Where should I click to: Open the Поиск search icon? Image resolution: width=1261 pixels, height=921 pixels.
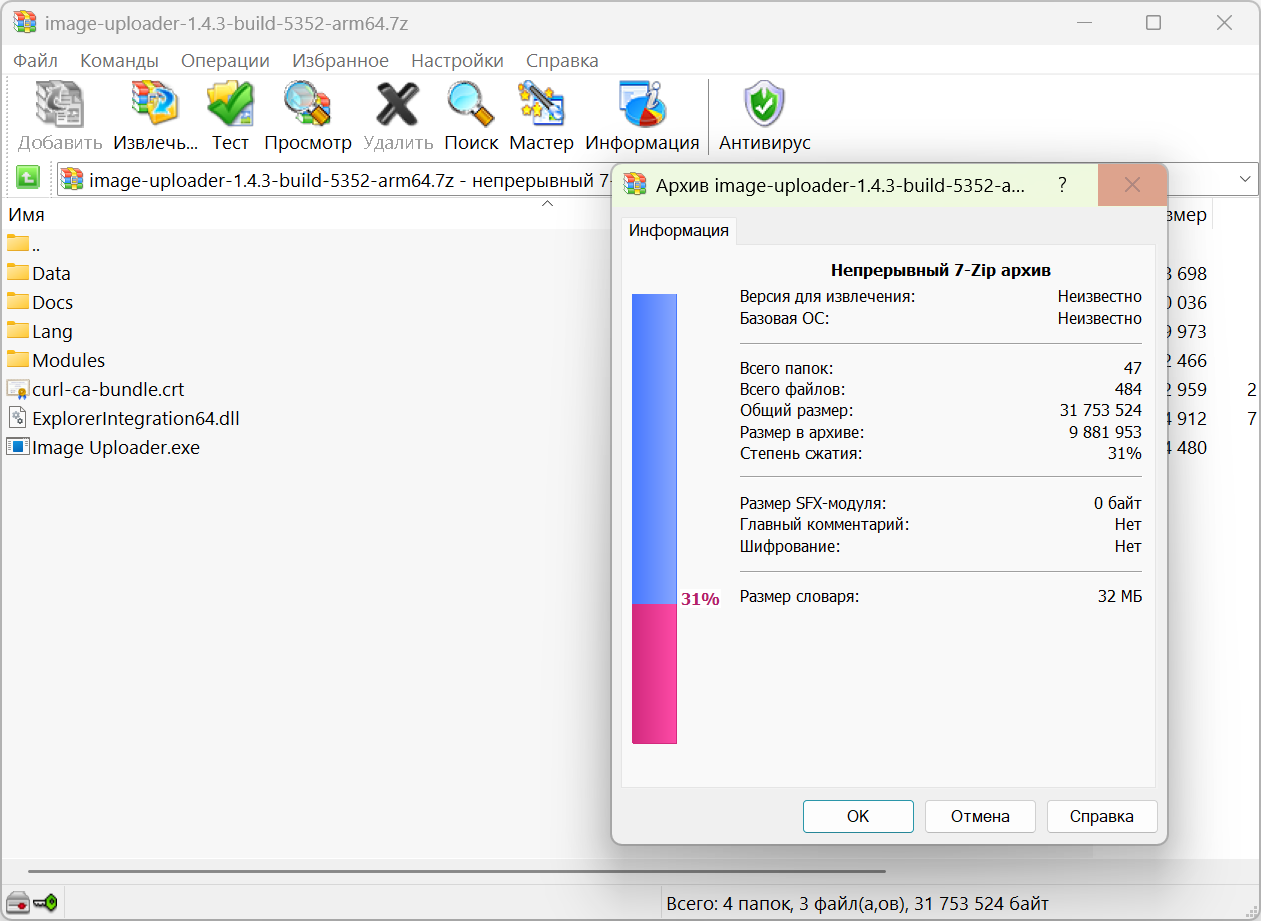[x=471, y=104]
